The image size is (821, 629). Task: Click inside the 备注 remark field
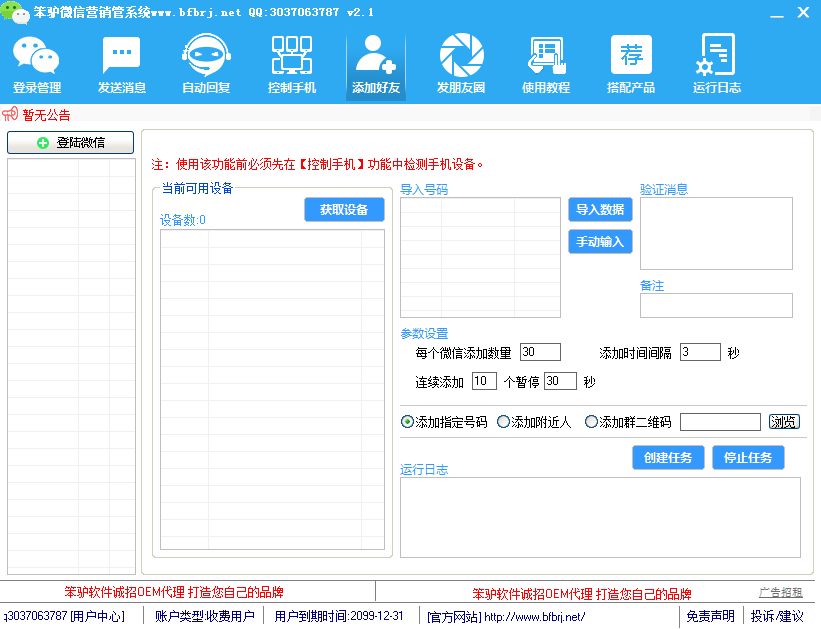[x=716, y=305]
